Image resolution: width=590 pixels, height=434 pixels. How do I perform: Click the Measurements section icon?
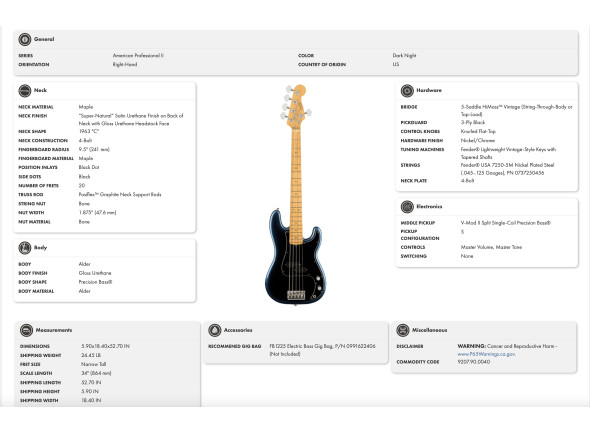point(26,330)
